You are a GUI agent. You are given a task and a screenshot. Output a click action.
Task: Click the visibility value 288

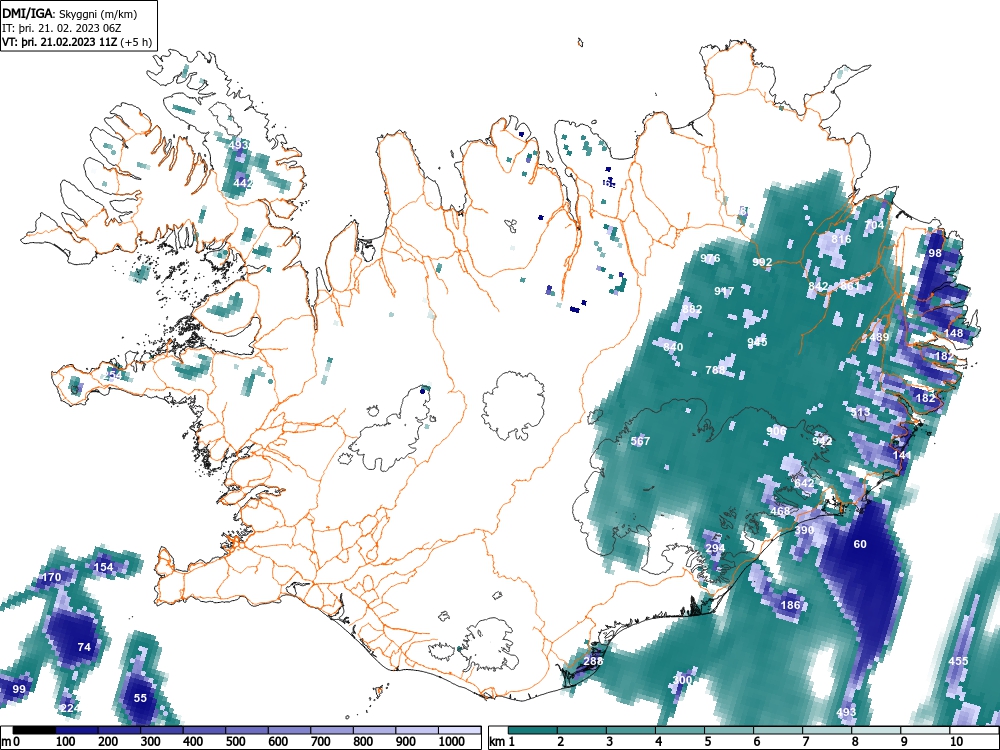click(x=593, y=661)
